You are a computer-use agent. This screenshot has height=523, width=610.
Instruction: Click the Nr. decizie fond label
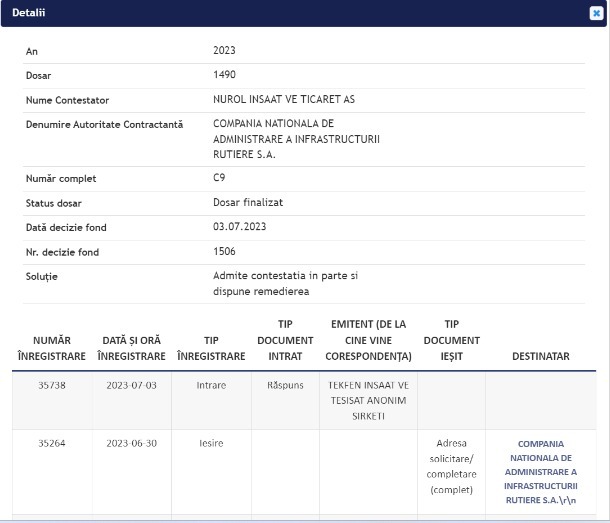[62, 252]
